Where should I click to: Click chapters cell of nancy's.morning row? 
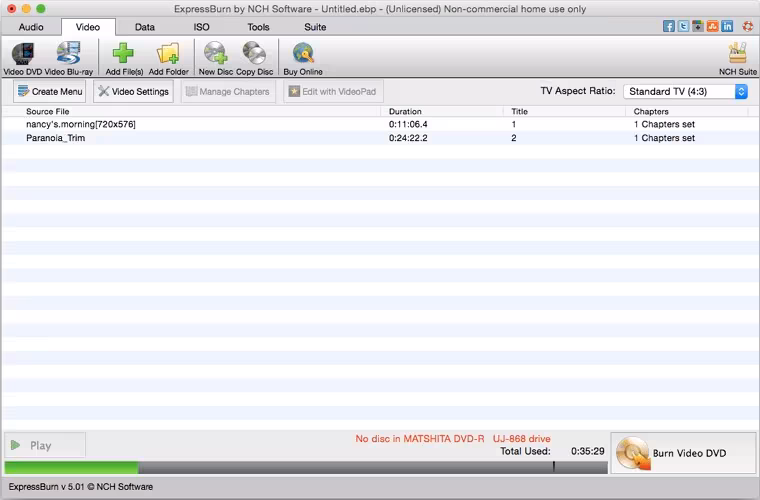pos(664,125)
